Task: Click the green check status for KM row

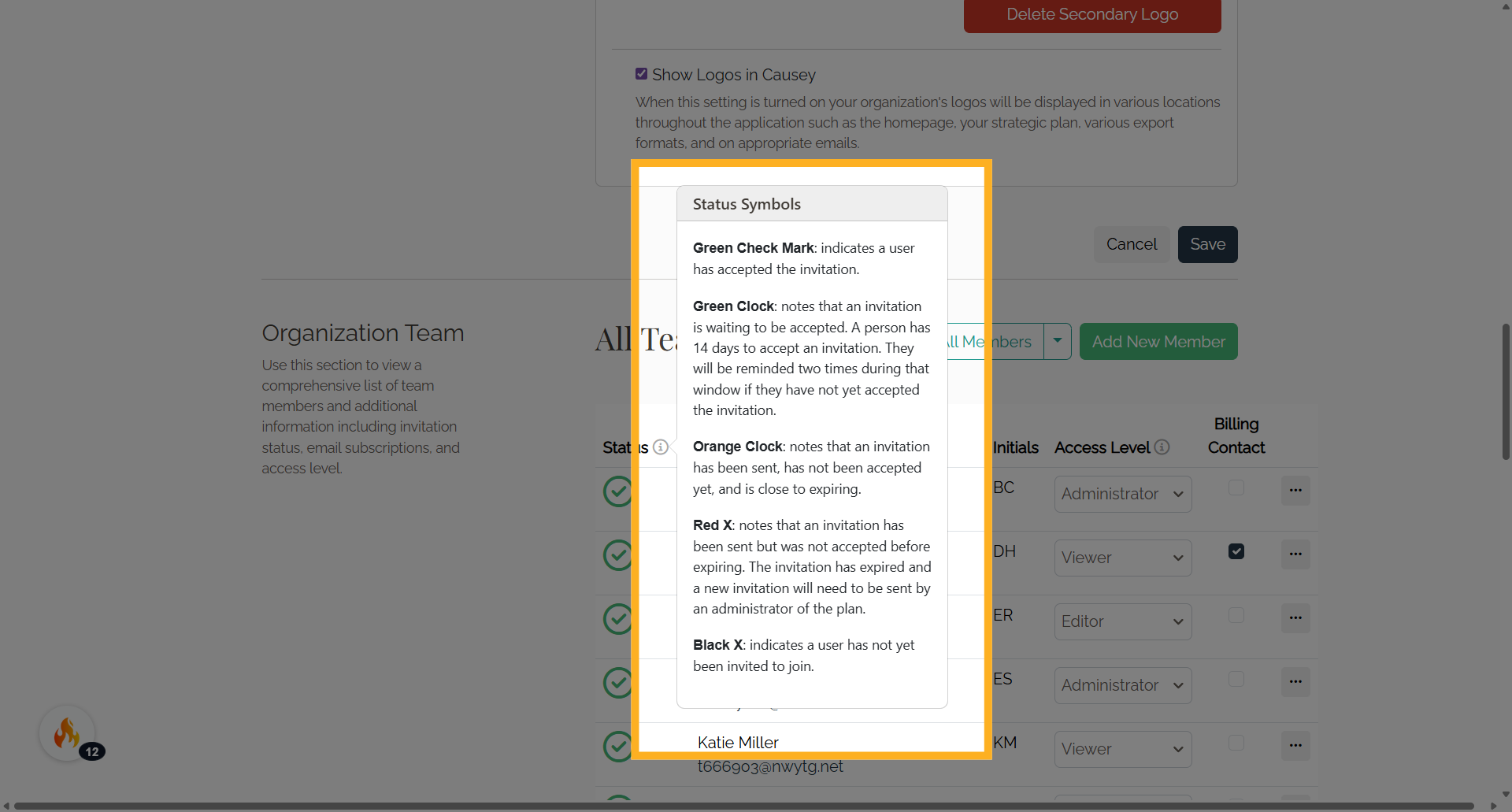Action: pos(618,747)
